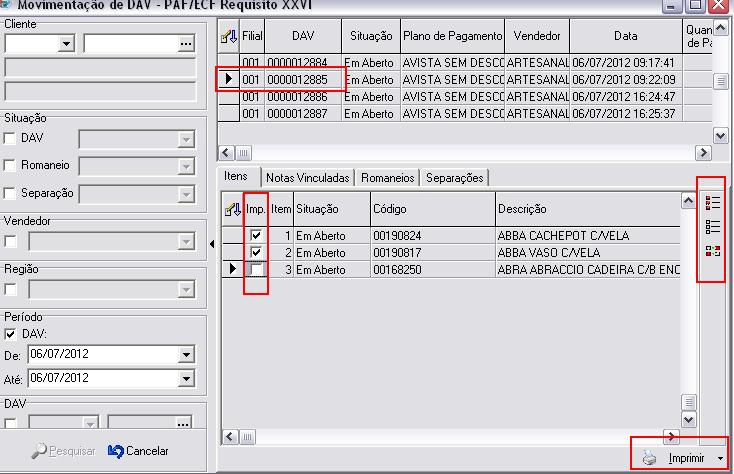Click the deselect-all items checklist icon
Screen dimensions: 734x474
pyautogui.click(x=713, y=226)
